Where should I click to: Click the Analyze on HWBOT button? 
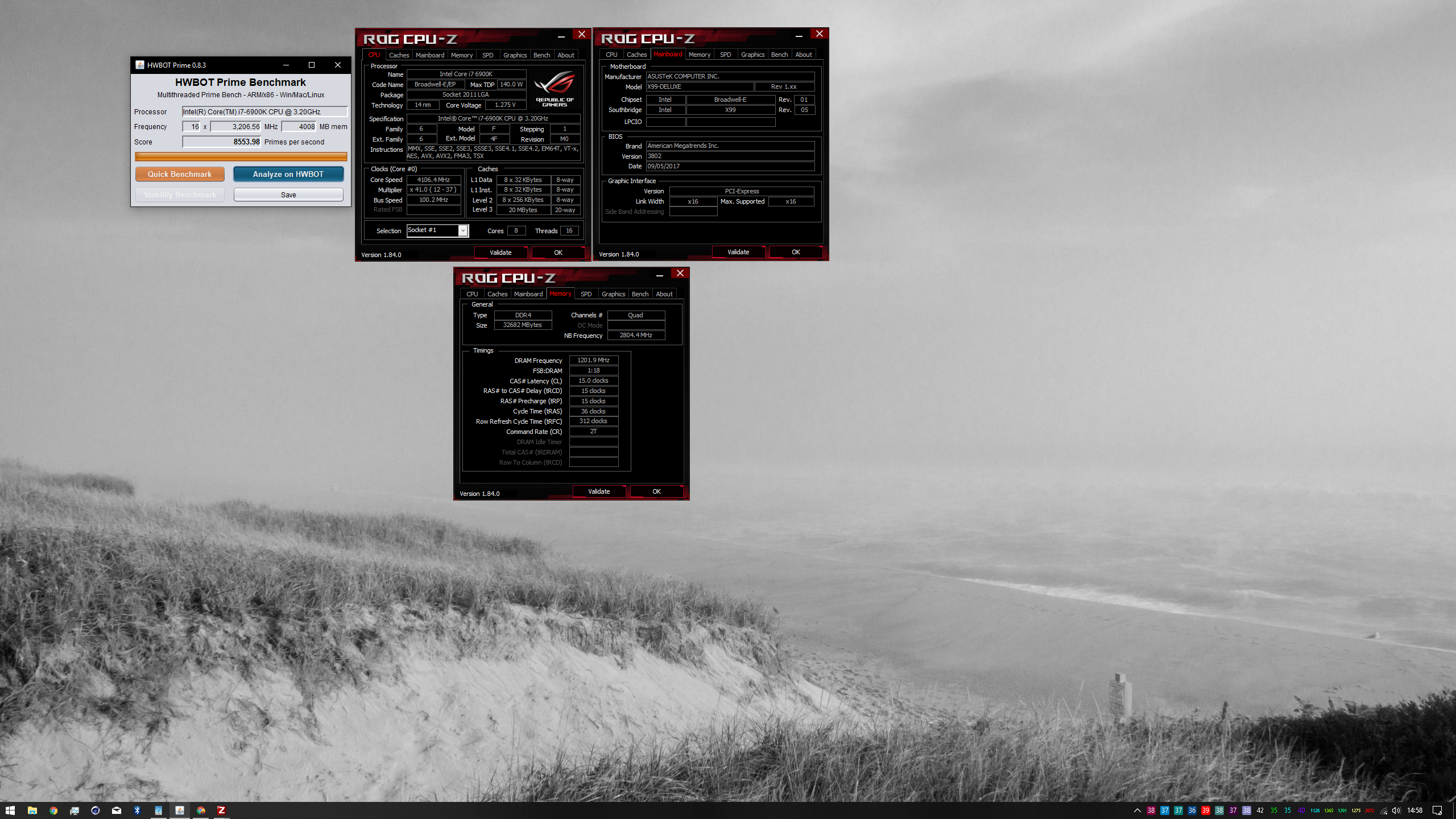pos(288,174)
